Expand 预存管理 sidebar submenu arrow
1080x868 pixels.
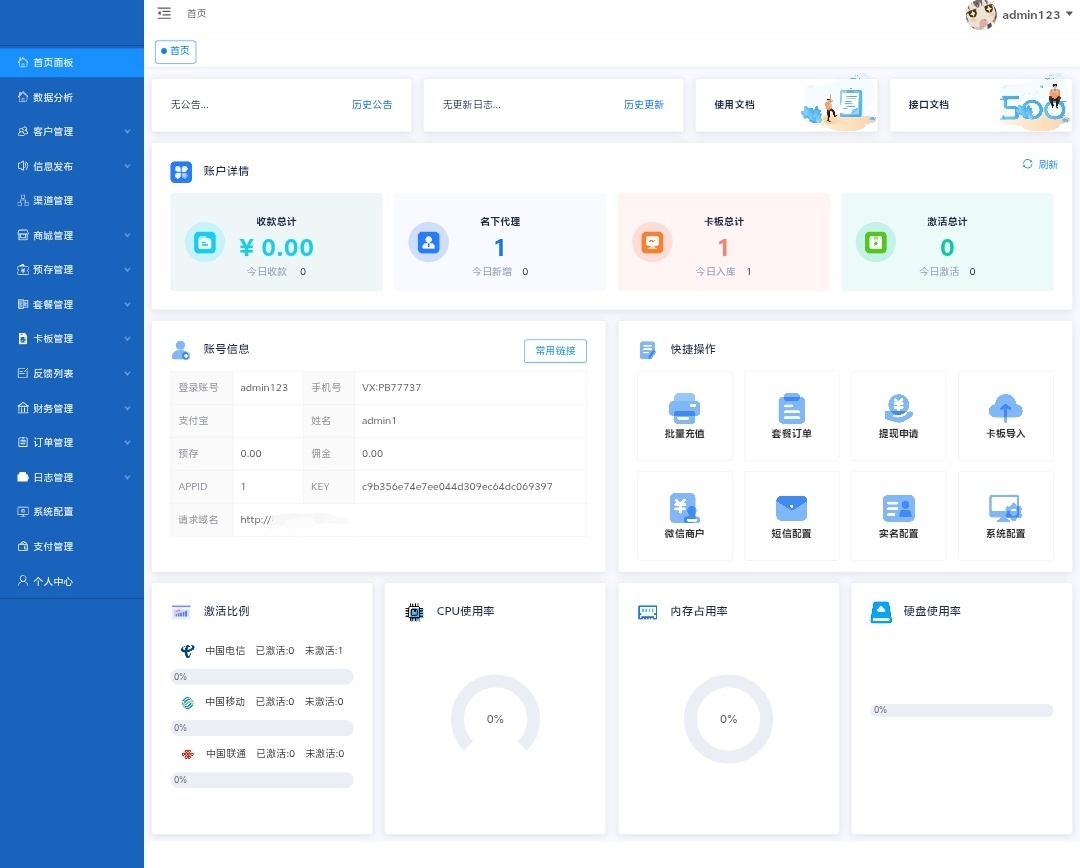tap(127, 269)
